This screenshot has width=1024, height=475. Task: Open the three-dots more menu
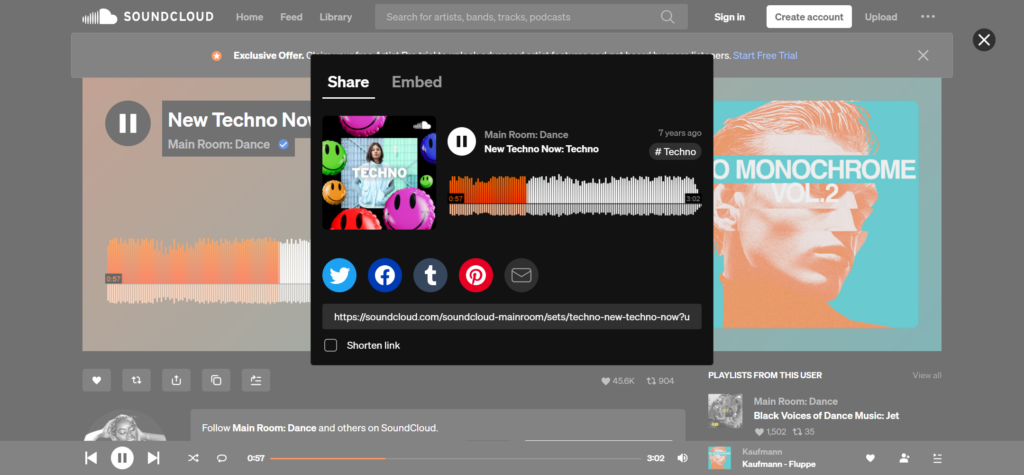tap(928, 17)
